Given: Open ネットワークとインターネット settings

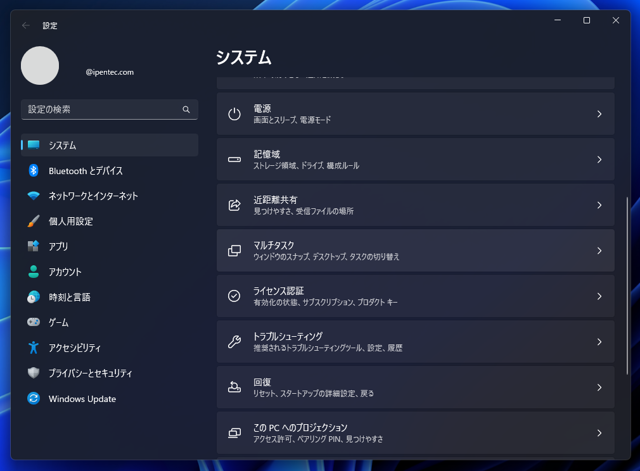Looking at the screenshot, I should point(109,196).
